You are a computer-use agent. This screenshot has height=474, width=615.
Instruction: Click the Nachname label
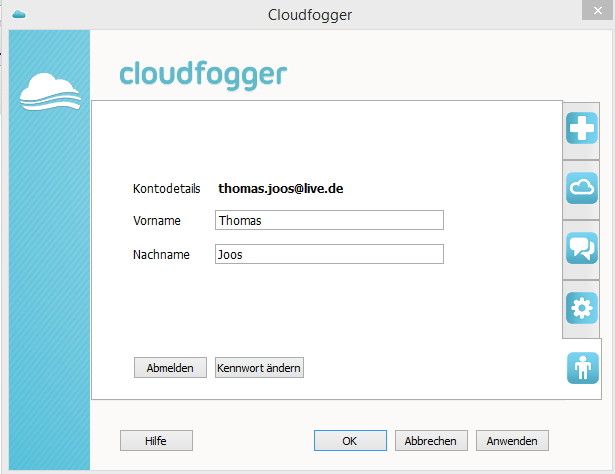click(x=161, y=254)
